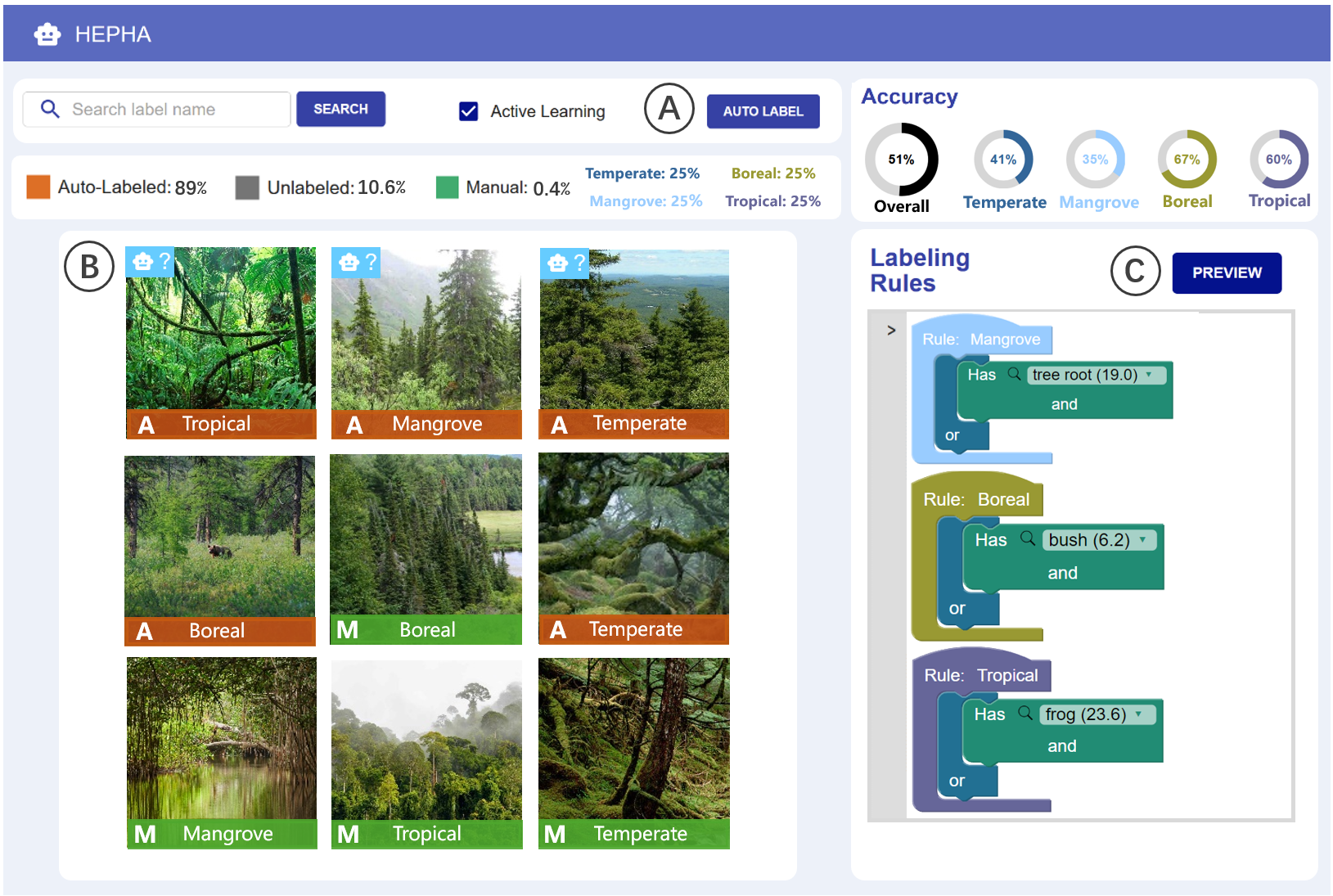1333x896 pixels.
Task: Click search icon next to tree root
Action: (x=1014, y=374)
